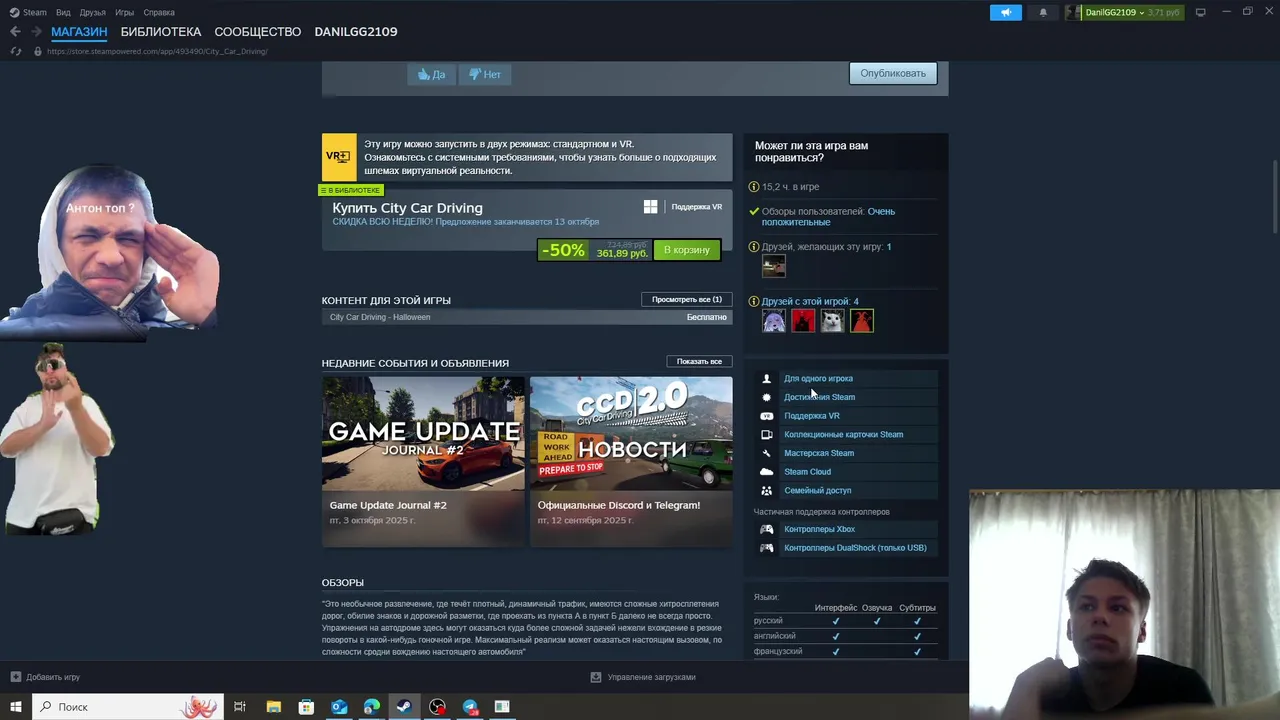Expand DanilGG2109 account dropdown
This screenshot has height=720, width=1280.
click(x=1124, y=12)
